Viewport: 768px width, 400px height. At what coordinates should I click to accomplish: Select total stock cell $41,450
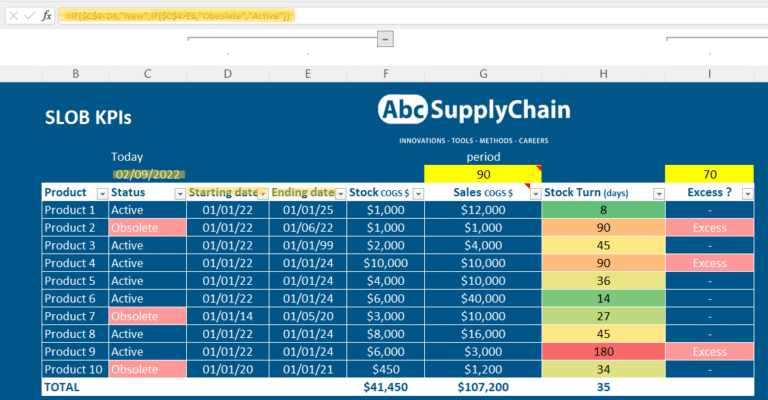tap(385, 387)
